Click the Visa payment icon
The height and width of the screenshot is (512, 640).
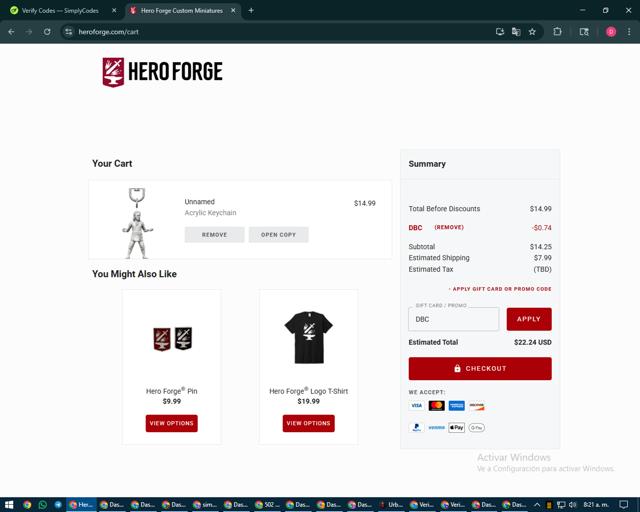(416, 405)
